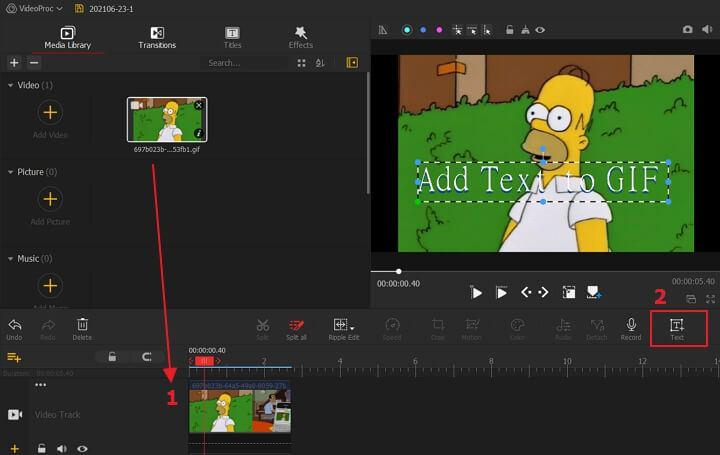Click the Add Video plus button
This screenshot has width=720, height=455.
50,113
